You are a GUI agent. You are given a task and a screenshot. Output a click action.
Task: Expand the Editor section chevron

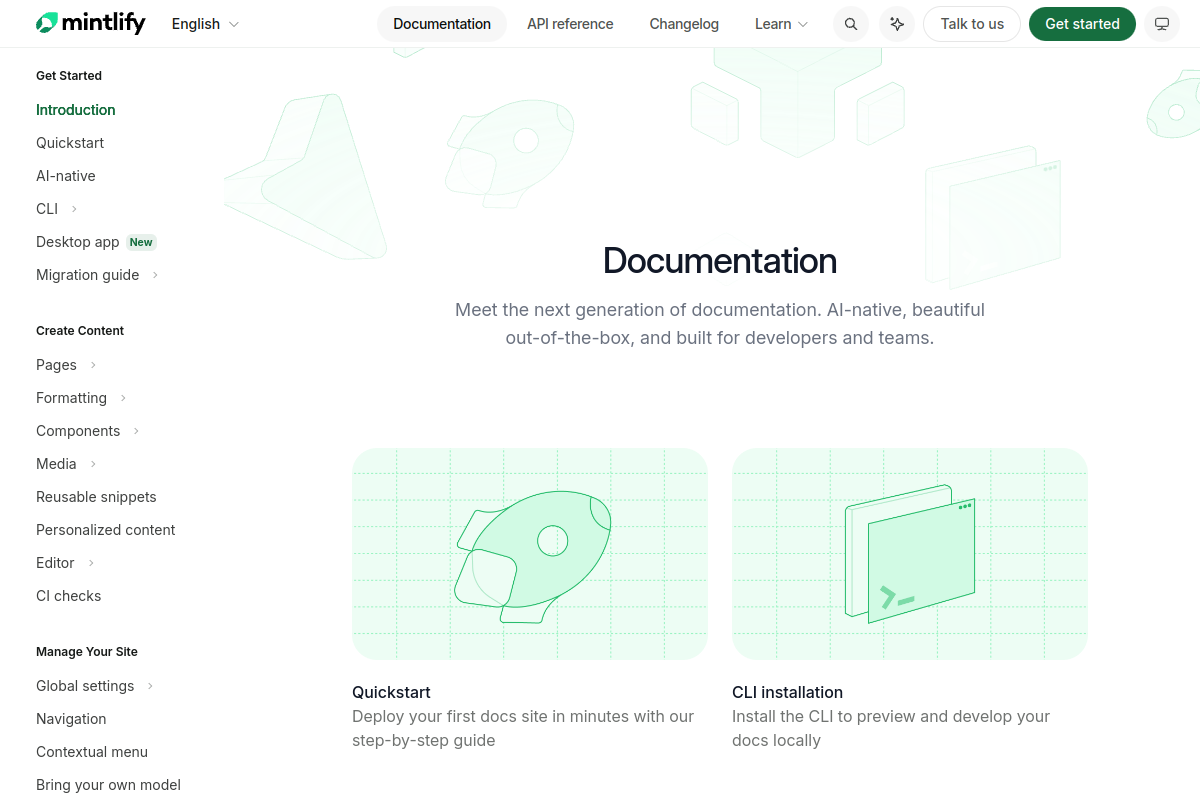click(x=91, y=563)
